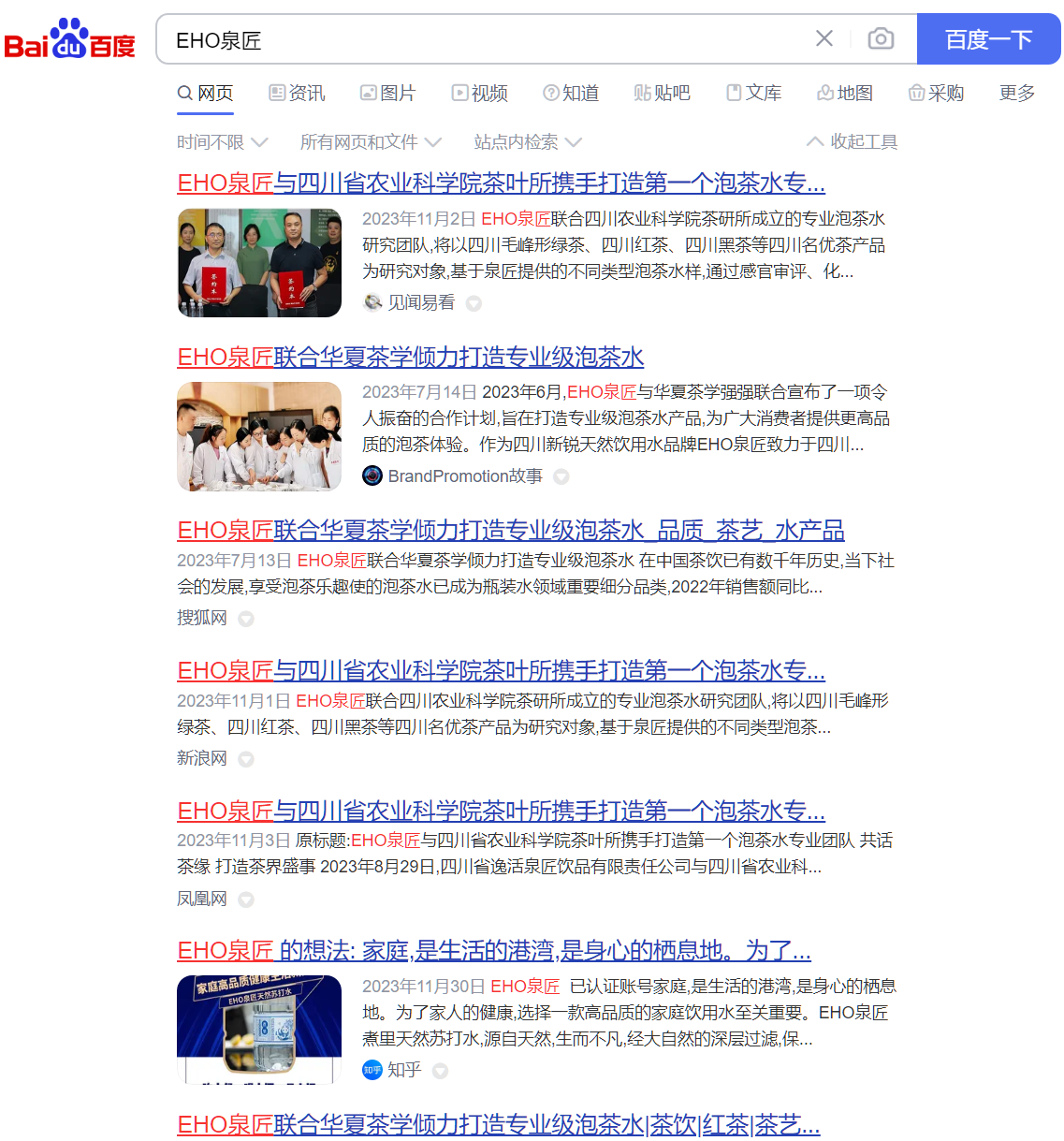The width and height of the screenshot is (1064, 1141).
Task: Open thumbnail of people holding red certificates
Action: pyautogui.click(x=259, y=263)
